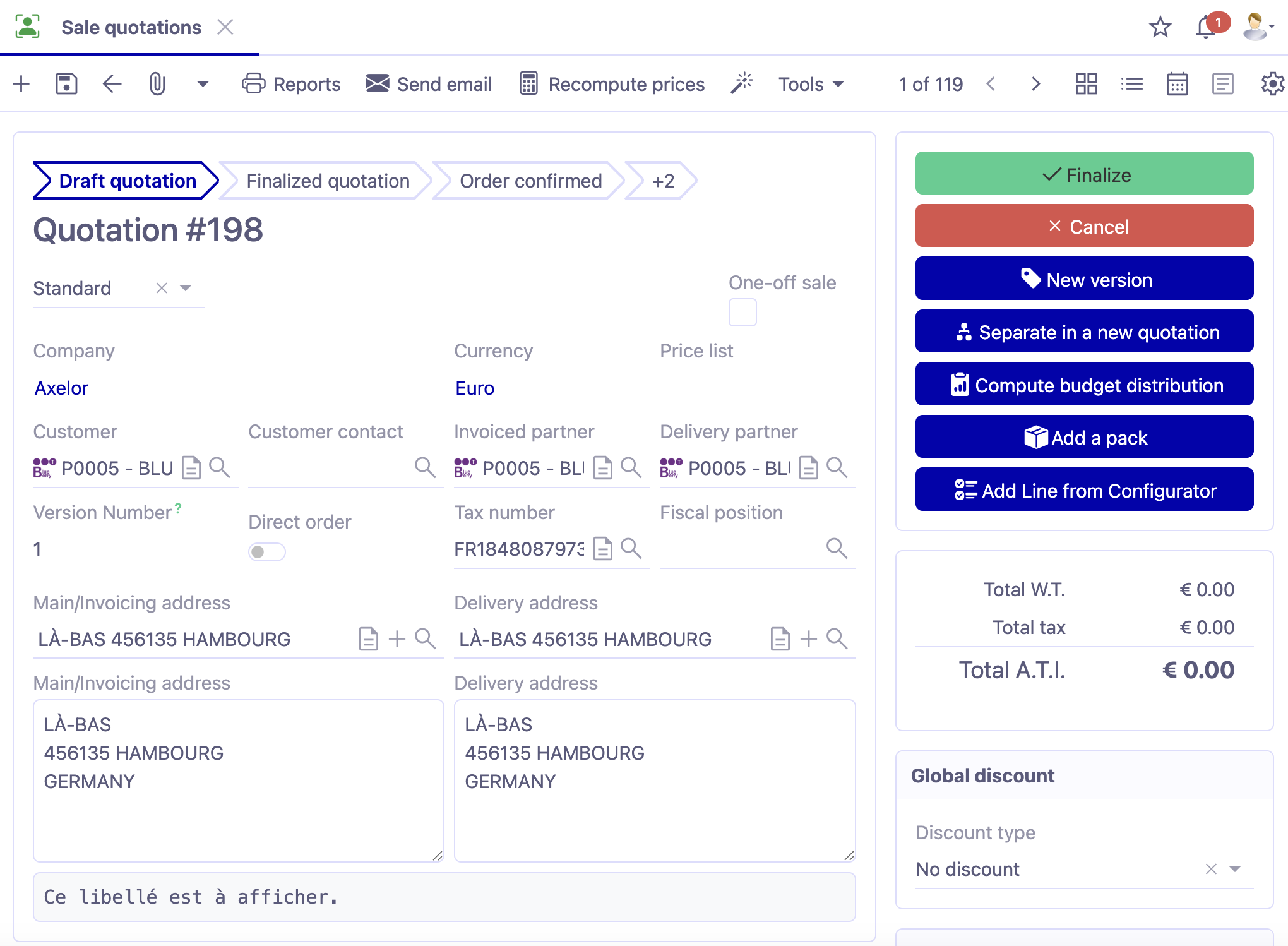Expand the Discount type dropdown
The height and width of the screenshot is (946, 1288).
coord(1235,869)
